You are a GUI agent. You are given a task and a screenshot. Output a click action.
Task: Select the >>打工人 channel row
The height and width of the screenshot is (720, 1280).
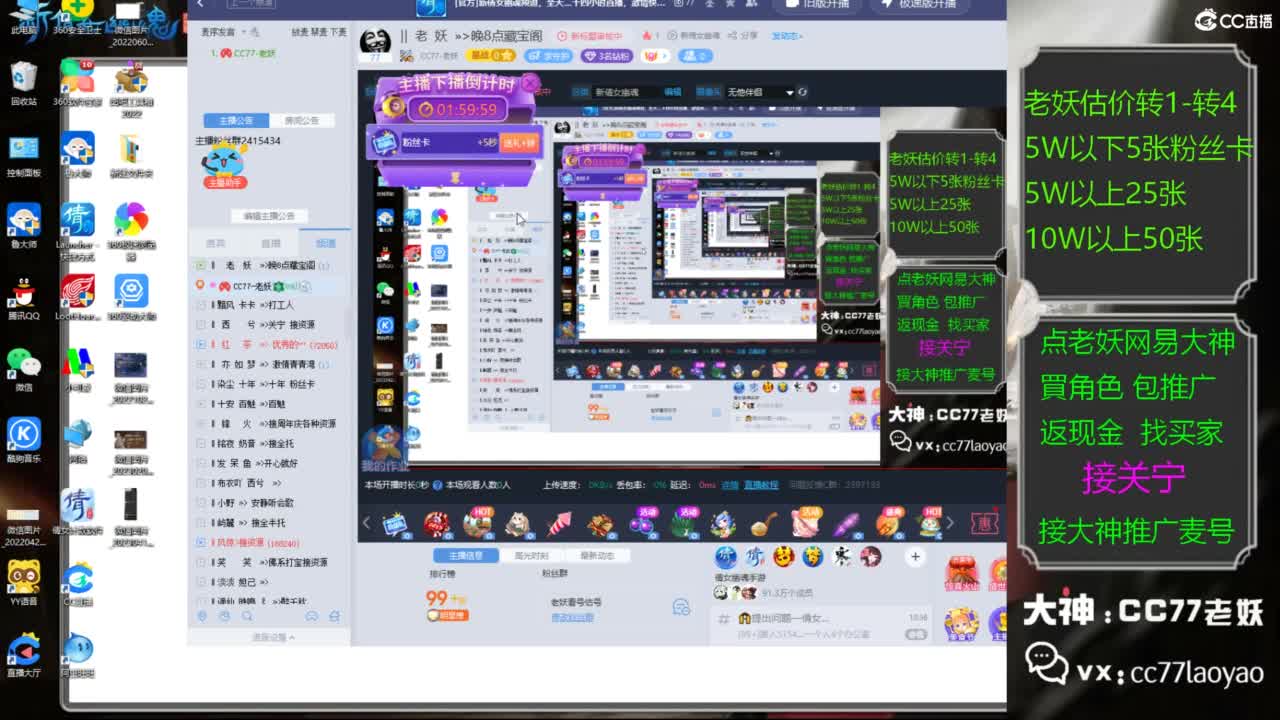coord(269,305)
